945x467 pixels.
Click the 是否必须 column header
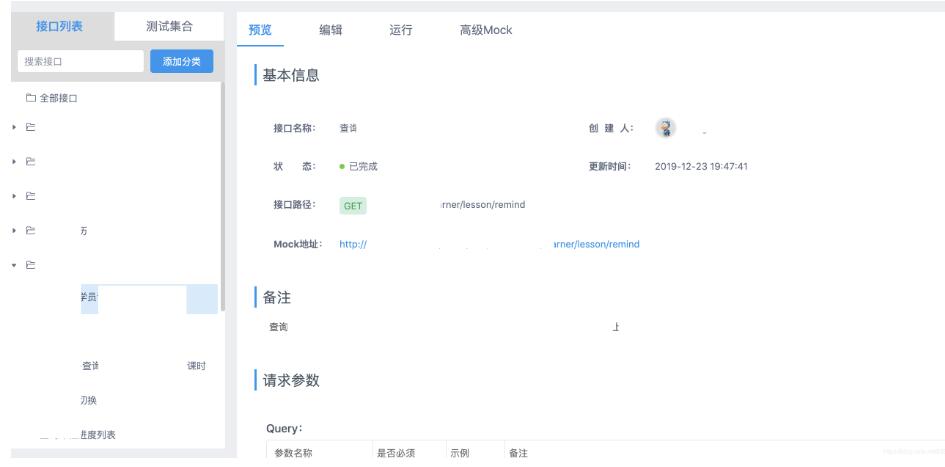tap(396, 453)
